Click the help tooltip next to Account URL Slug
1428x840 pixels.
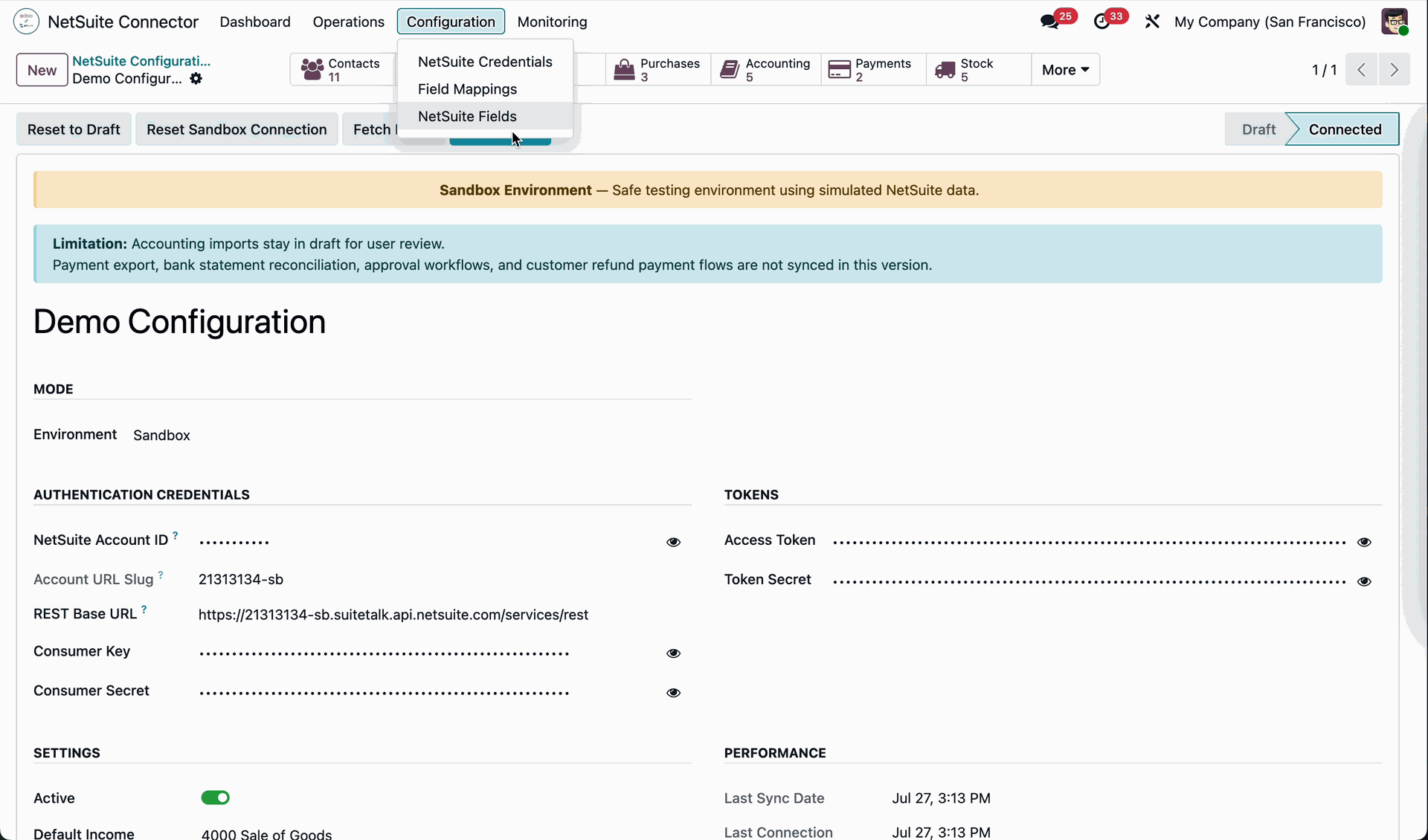161,575
